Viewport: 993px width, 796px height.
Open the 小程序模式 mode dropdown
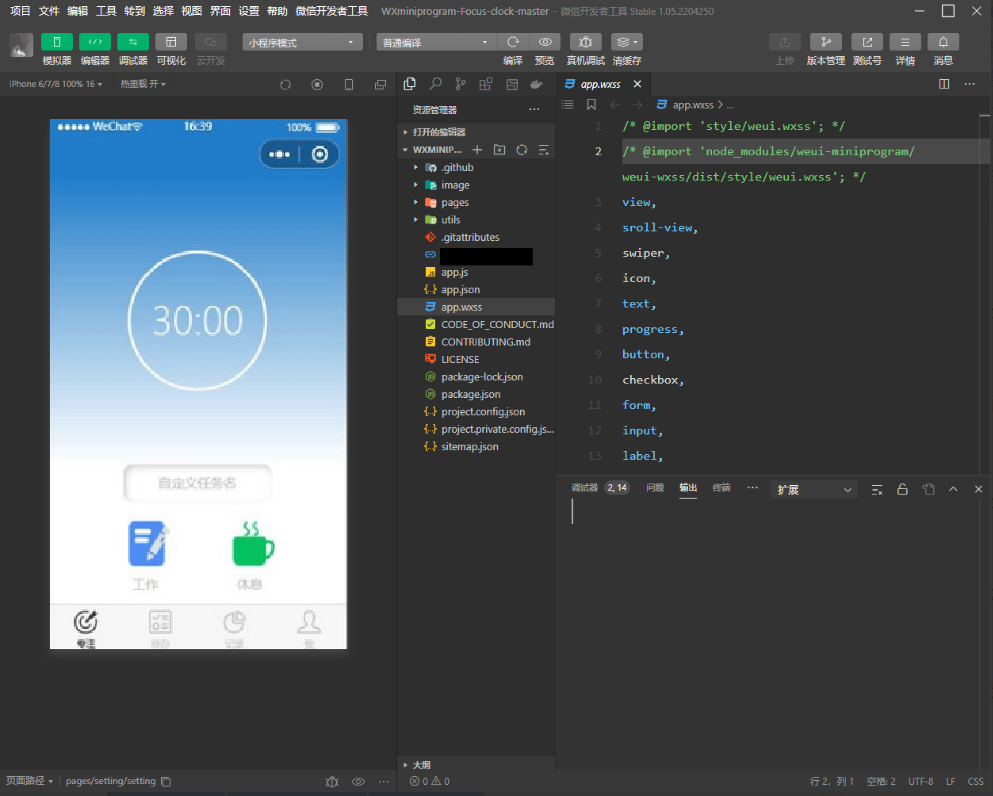(302, 42)
